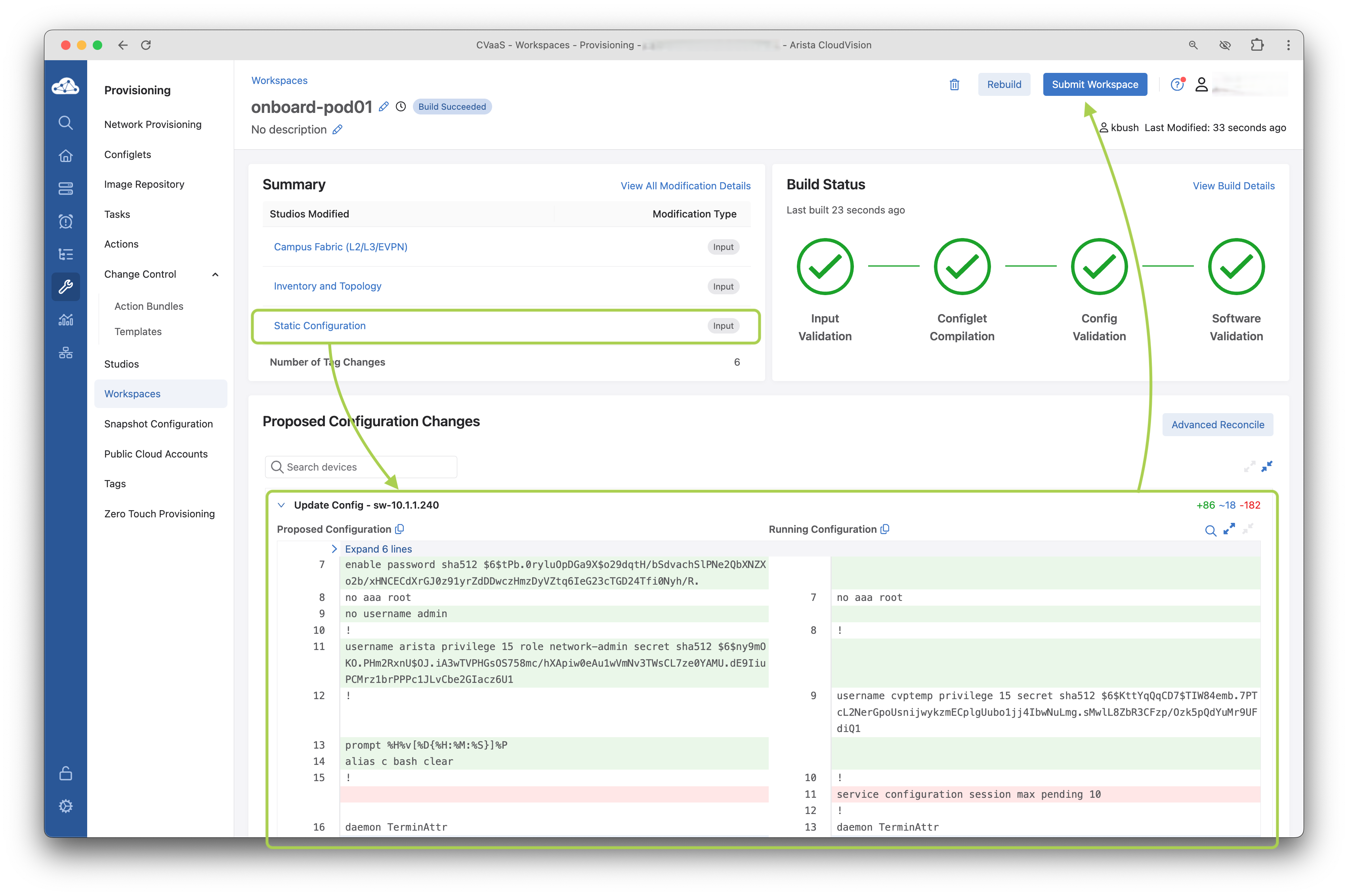
Task: Open the Static Configuration studio link
Action: point(319,326)
